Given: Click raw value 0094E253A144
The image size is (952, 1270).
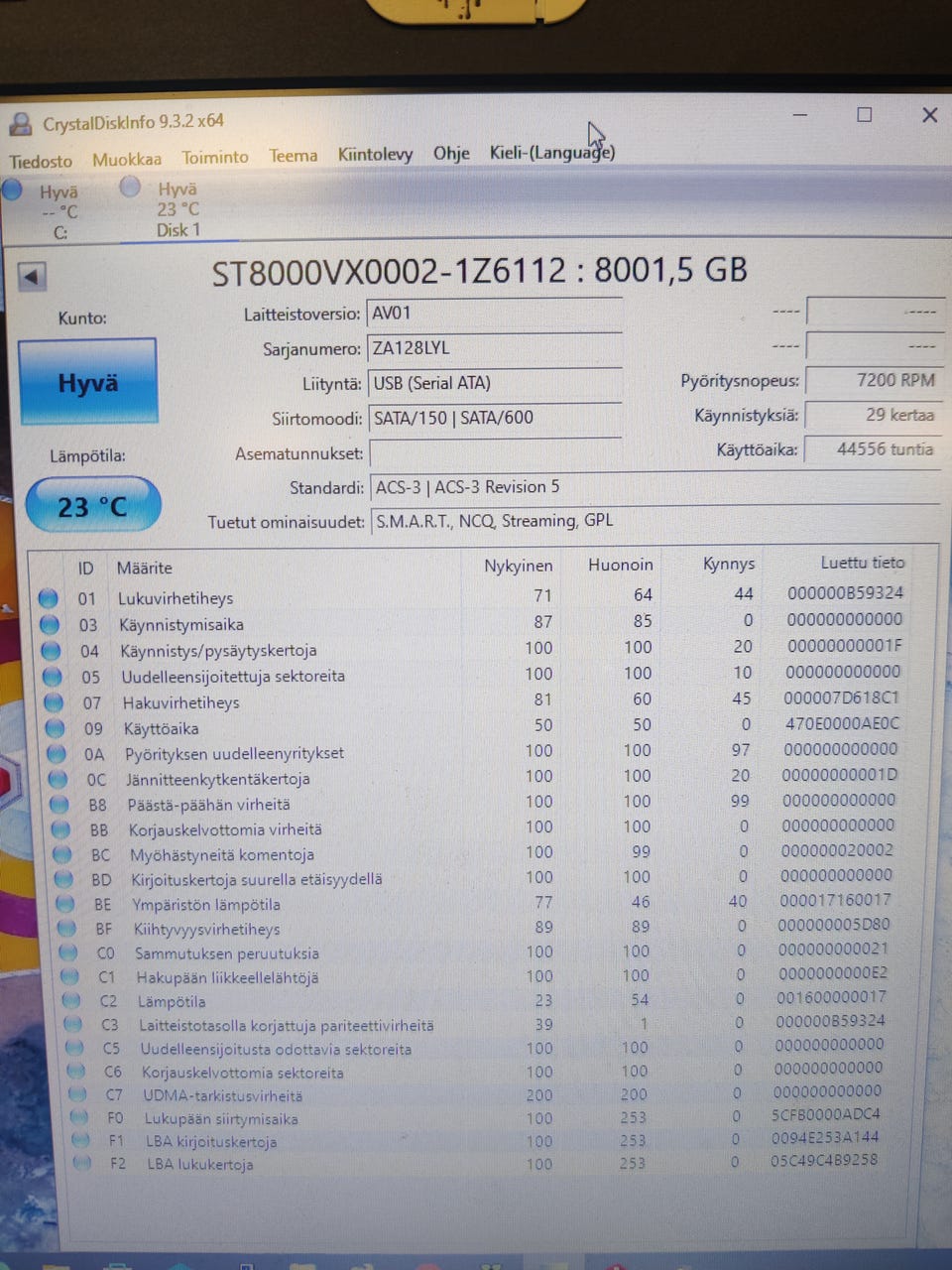Looking at the screenshot, I should (x=825, y=1137).
